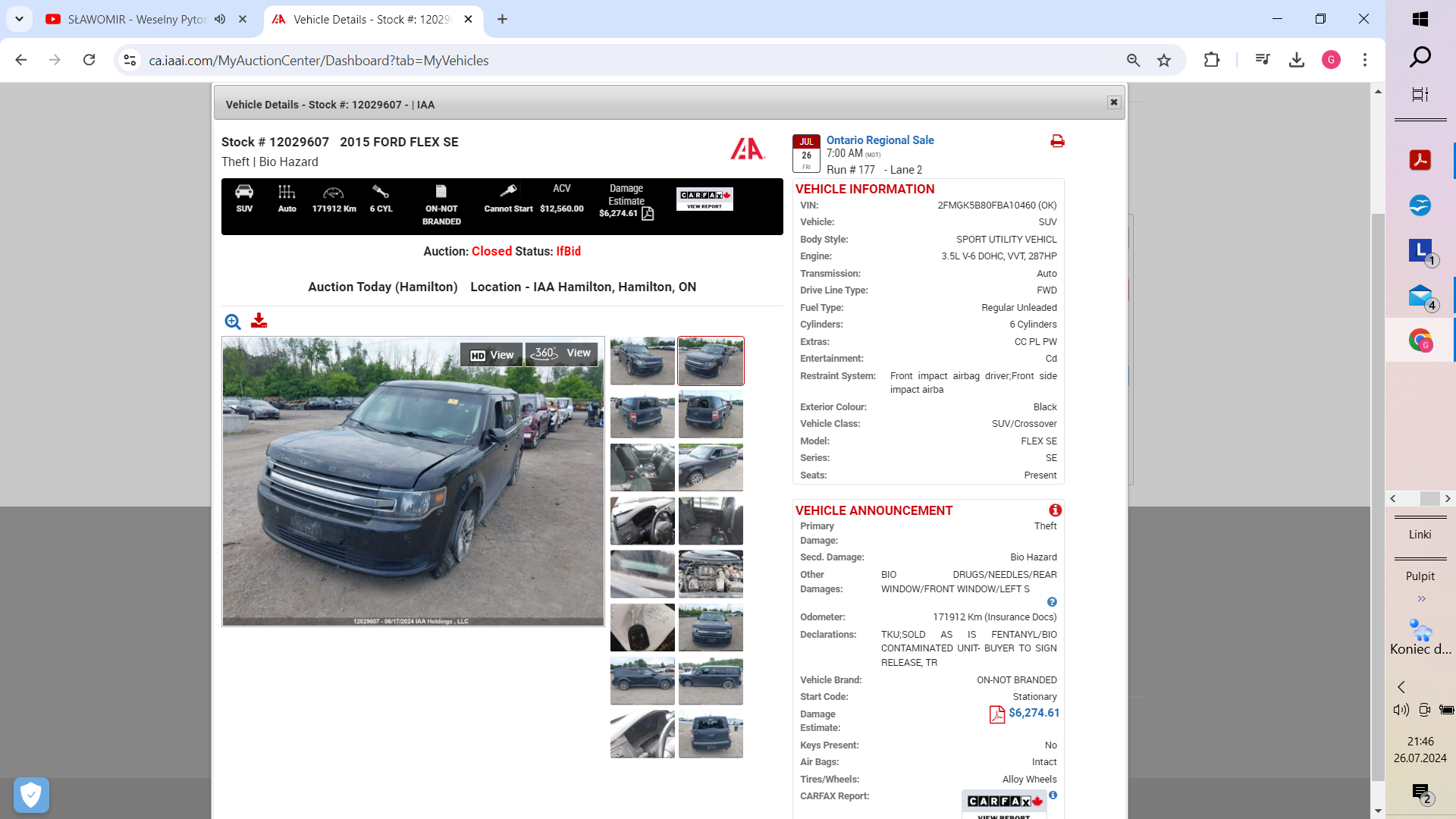Select the key fob thumbnail
The image size is (1456, 819).
click(642, 628)
